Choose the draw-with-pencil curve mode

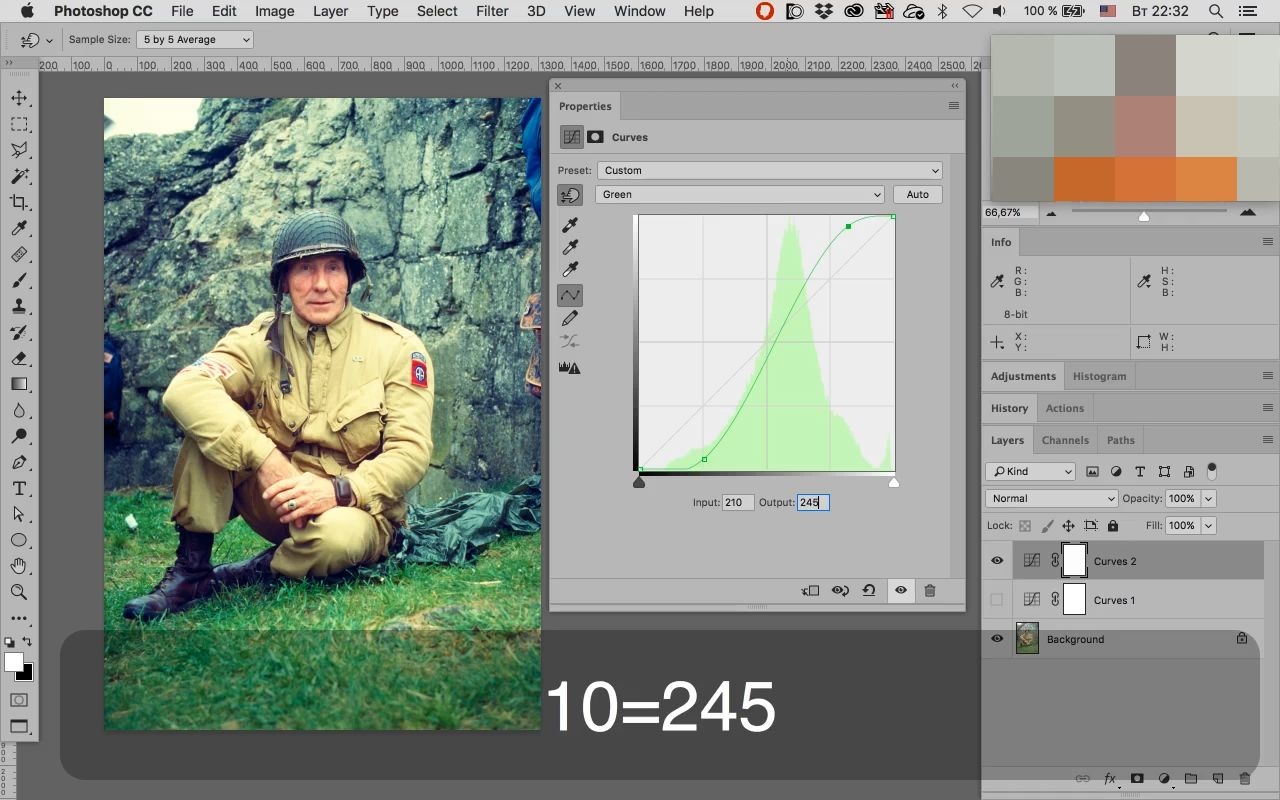coord(570,318)
